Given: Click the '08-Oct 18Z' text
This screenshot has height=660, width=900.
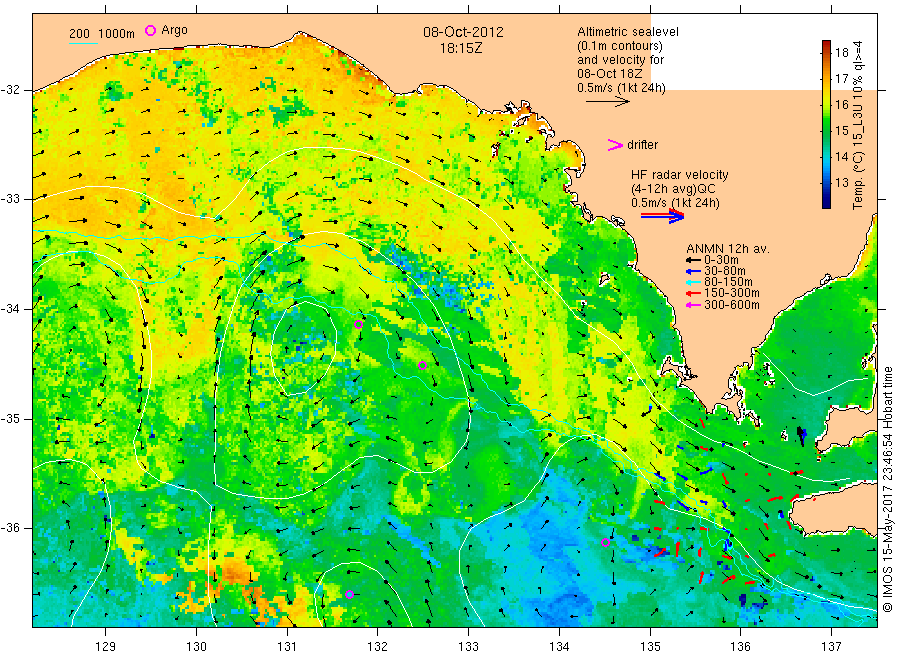Looking at the screenshot, I should (x=610, y=73).
